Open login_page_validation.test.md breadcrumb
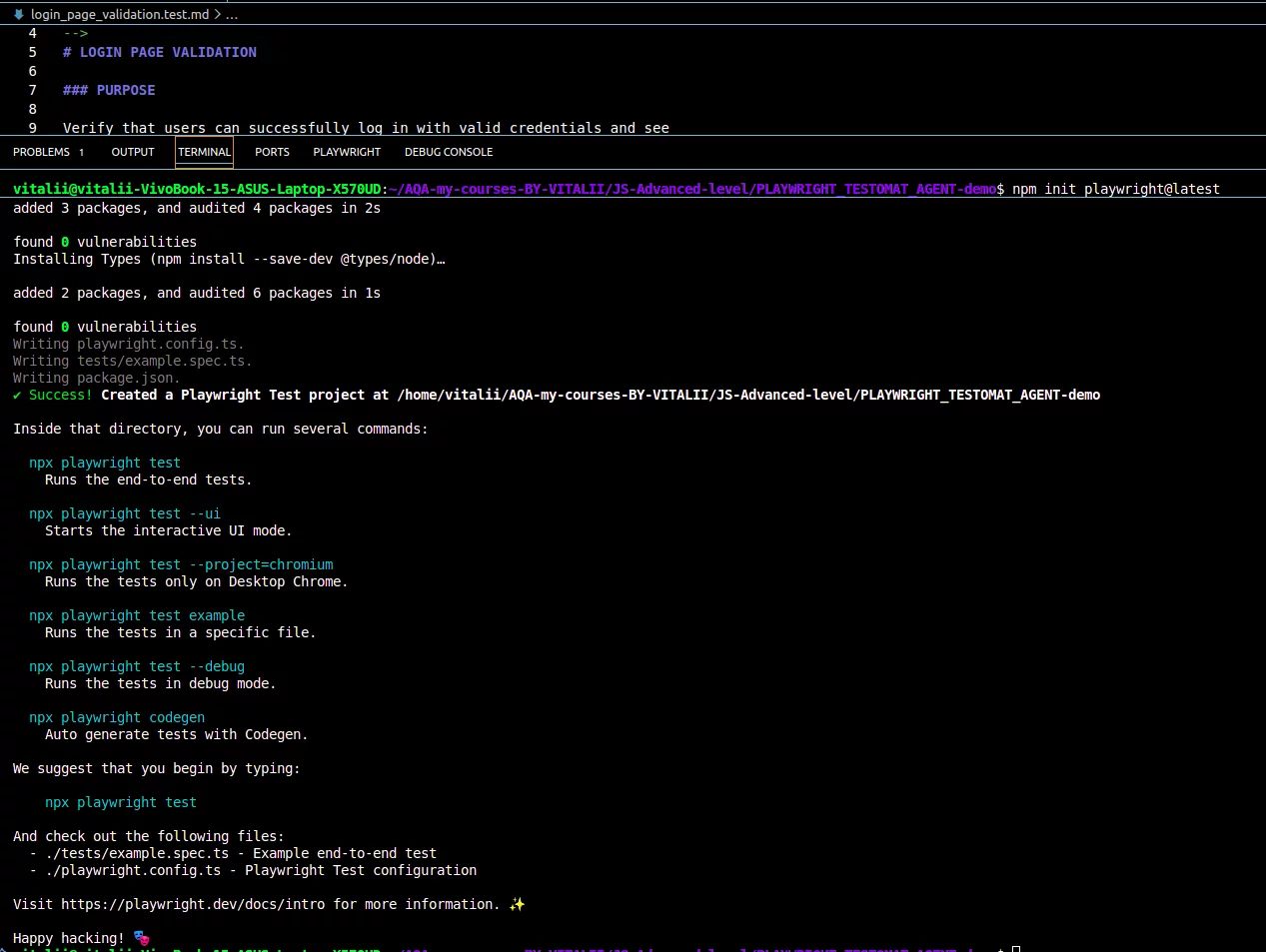The height and width of the screenshot is (952, 1266). pyautogui.click(x=119, y=14)
